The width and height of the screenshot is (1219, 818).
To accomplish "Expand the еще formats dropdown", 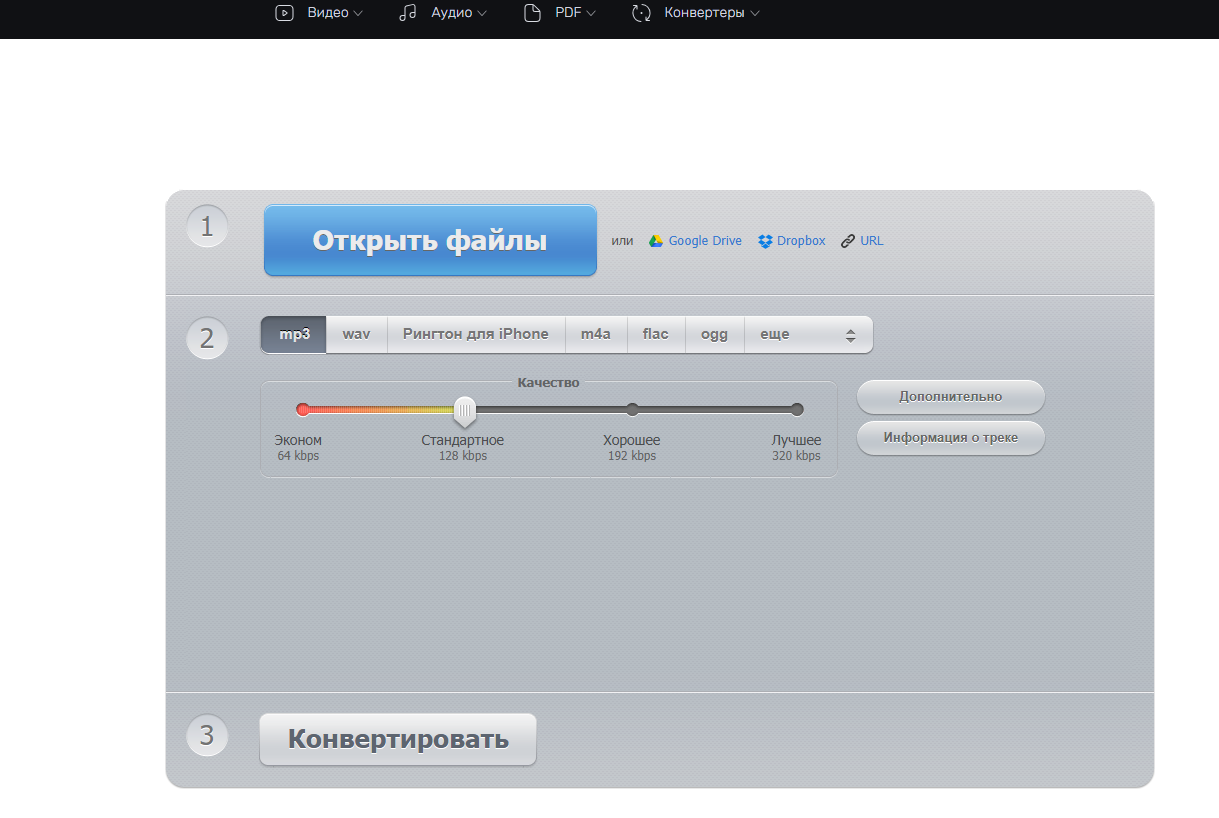I will pos(808,335).
